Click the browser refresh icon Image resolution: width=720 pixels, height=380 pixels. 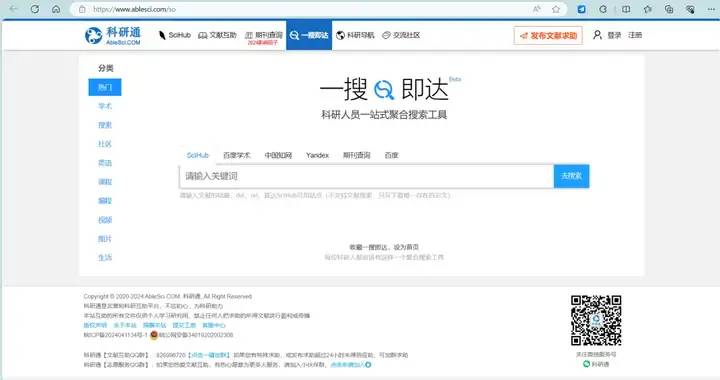coord(35,9)
